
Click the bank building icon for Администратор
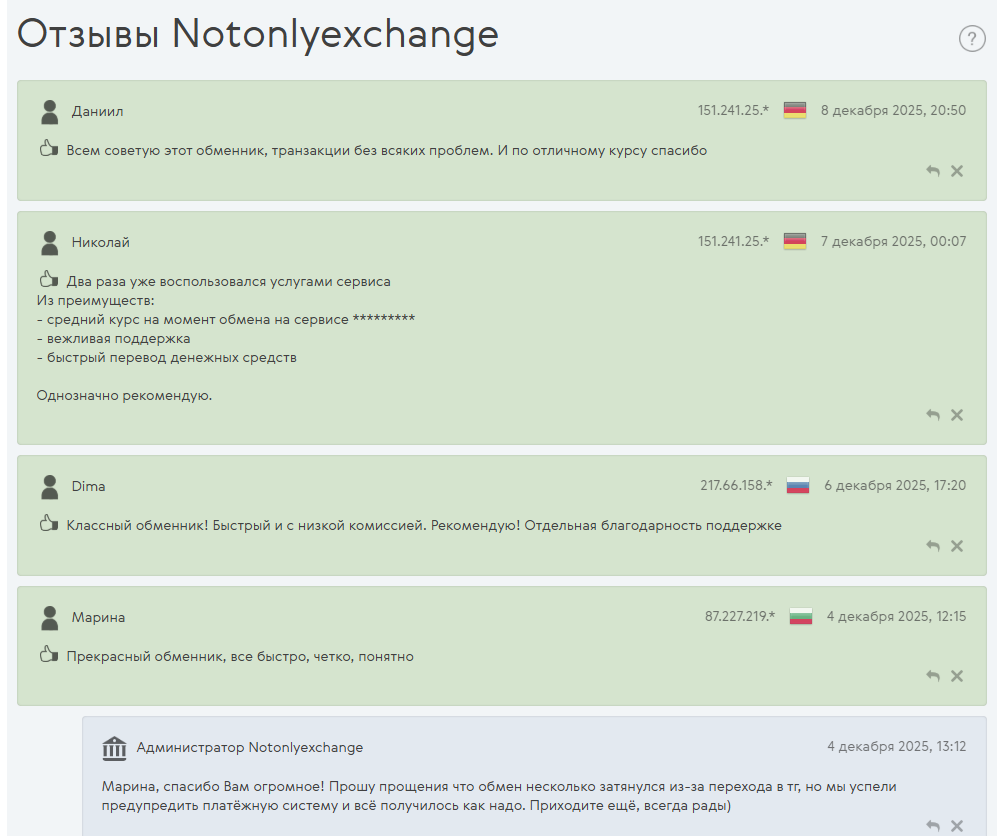114,747
